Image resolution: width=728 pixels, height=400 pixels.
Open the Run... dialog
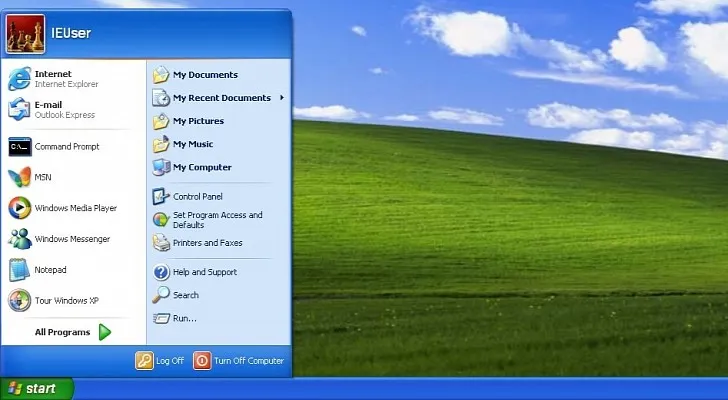click(x=183, y=318)
